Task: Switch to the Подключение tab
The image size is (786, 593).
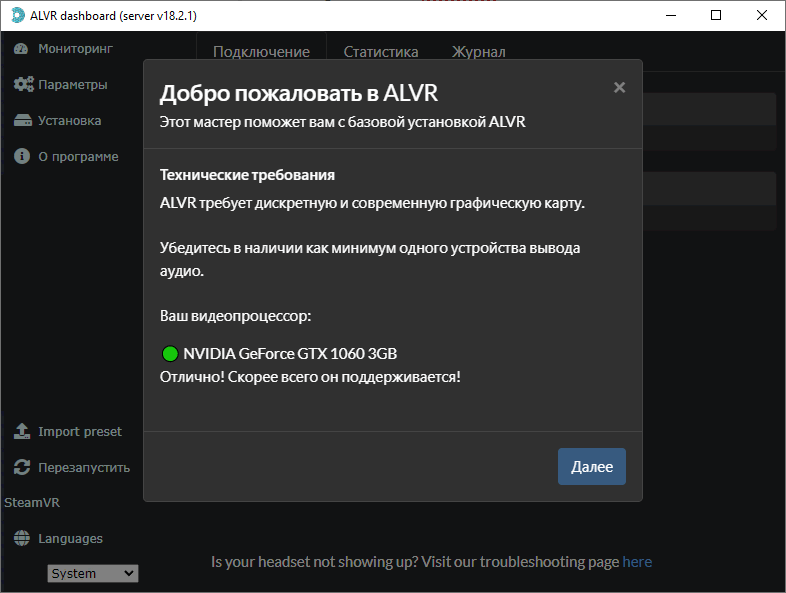Action: coord(261,52)
